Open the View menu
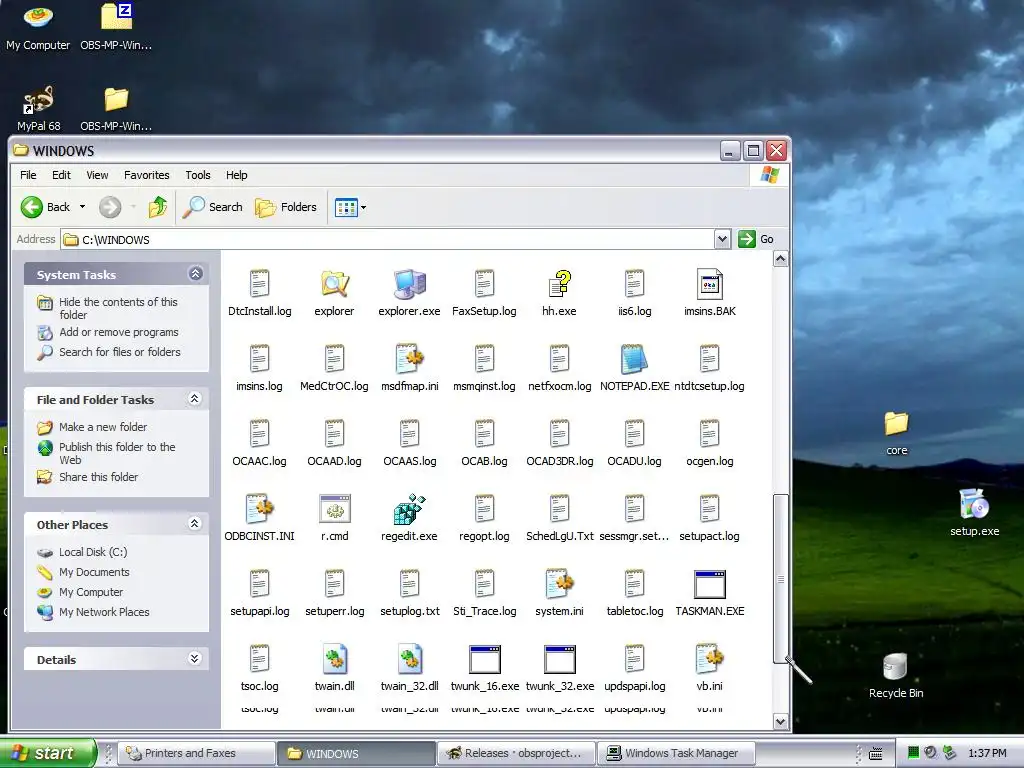This screenshot has height=768, width=1024. point(97,175)
